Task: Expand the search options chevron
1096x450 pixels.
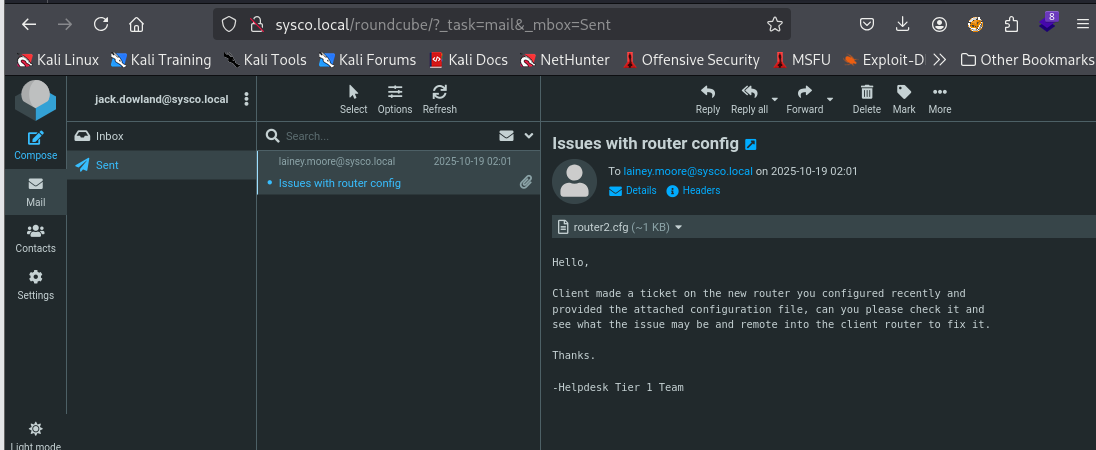Action: (x=528, y=136)
